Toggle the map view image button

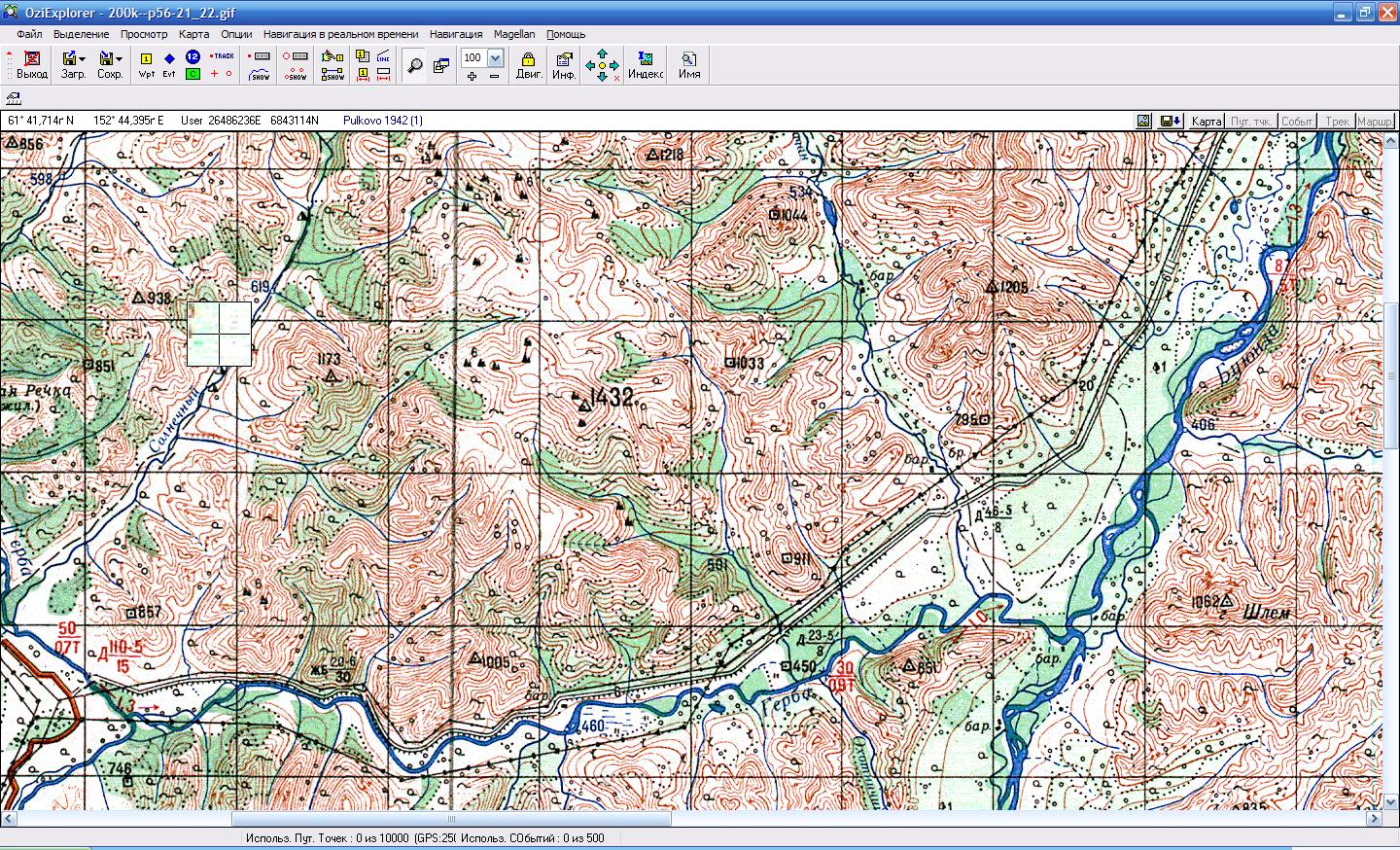click(x=1143, y=121)
